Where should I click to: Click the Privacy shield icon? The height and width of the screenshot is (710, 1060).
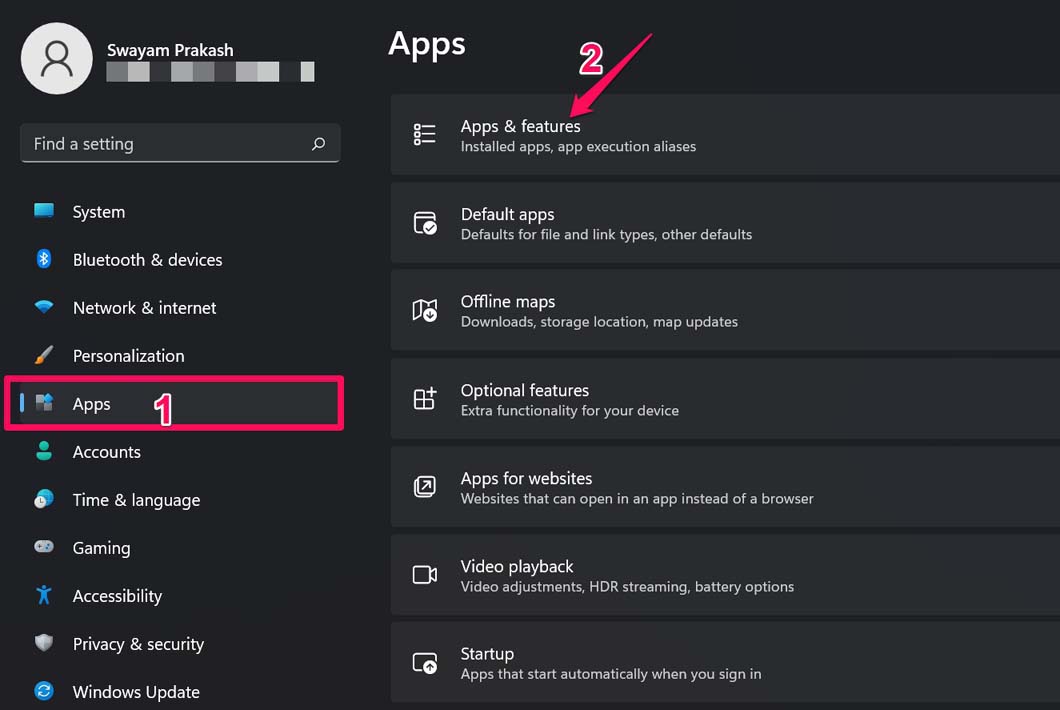click(44, 642)
